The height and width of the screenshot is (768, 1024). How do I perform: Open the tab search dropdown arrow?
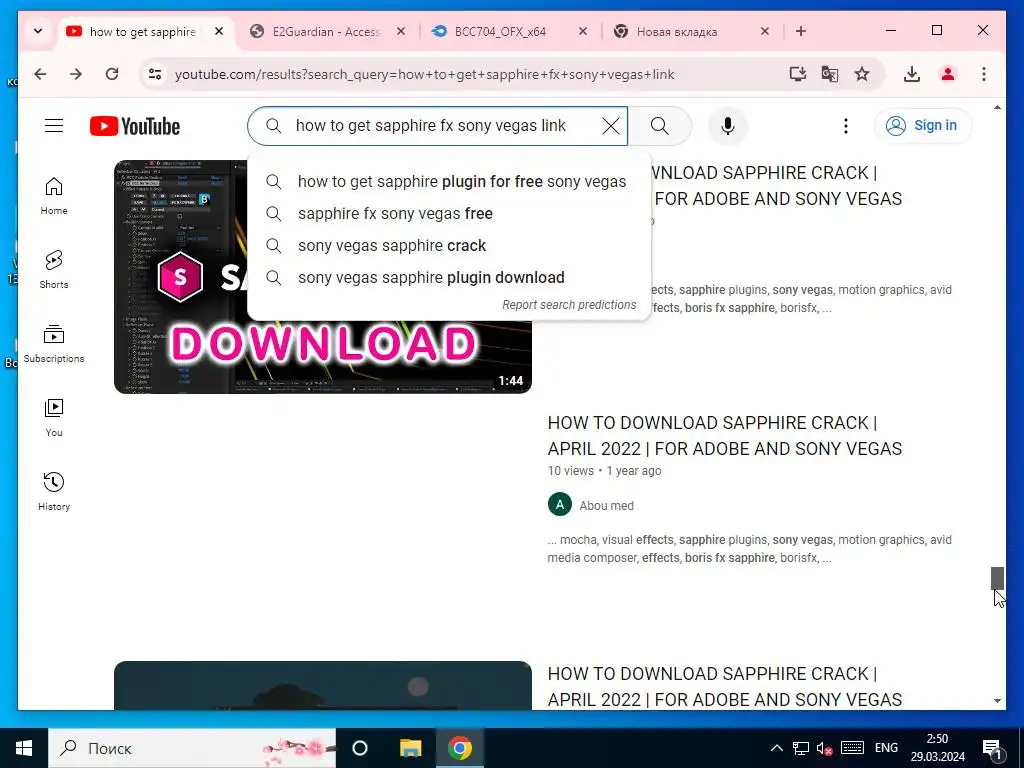[x=38, y=31]
